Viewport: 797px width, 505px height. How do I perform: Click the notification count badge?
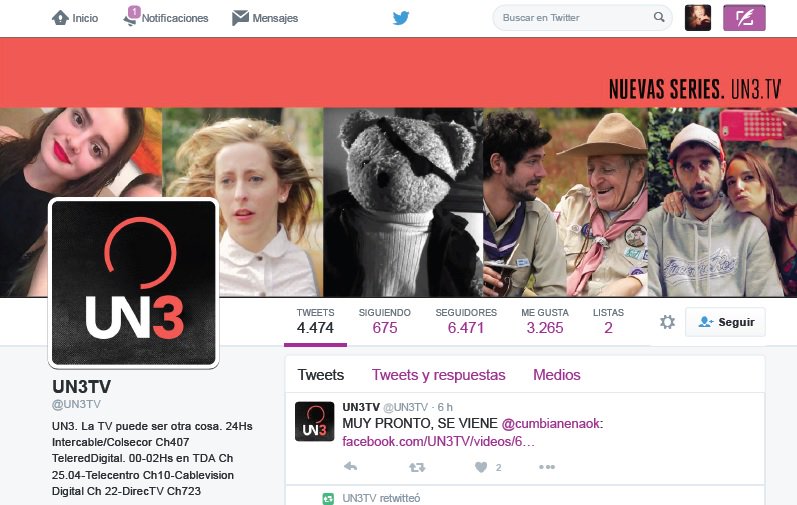click(x=134, y=12)
